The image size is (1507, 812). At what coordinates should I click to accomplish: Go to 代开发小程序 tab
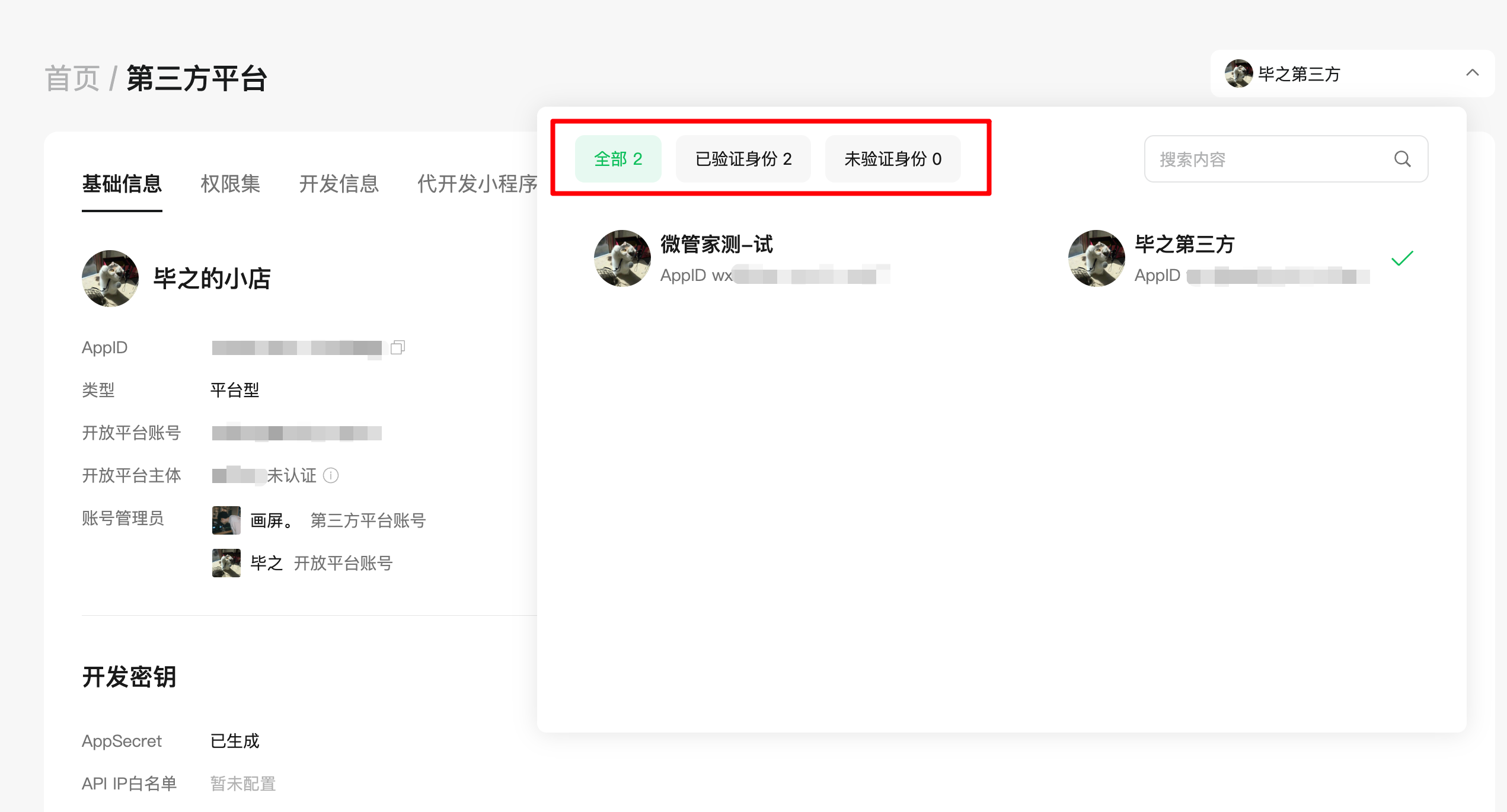[477, 184]
